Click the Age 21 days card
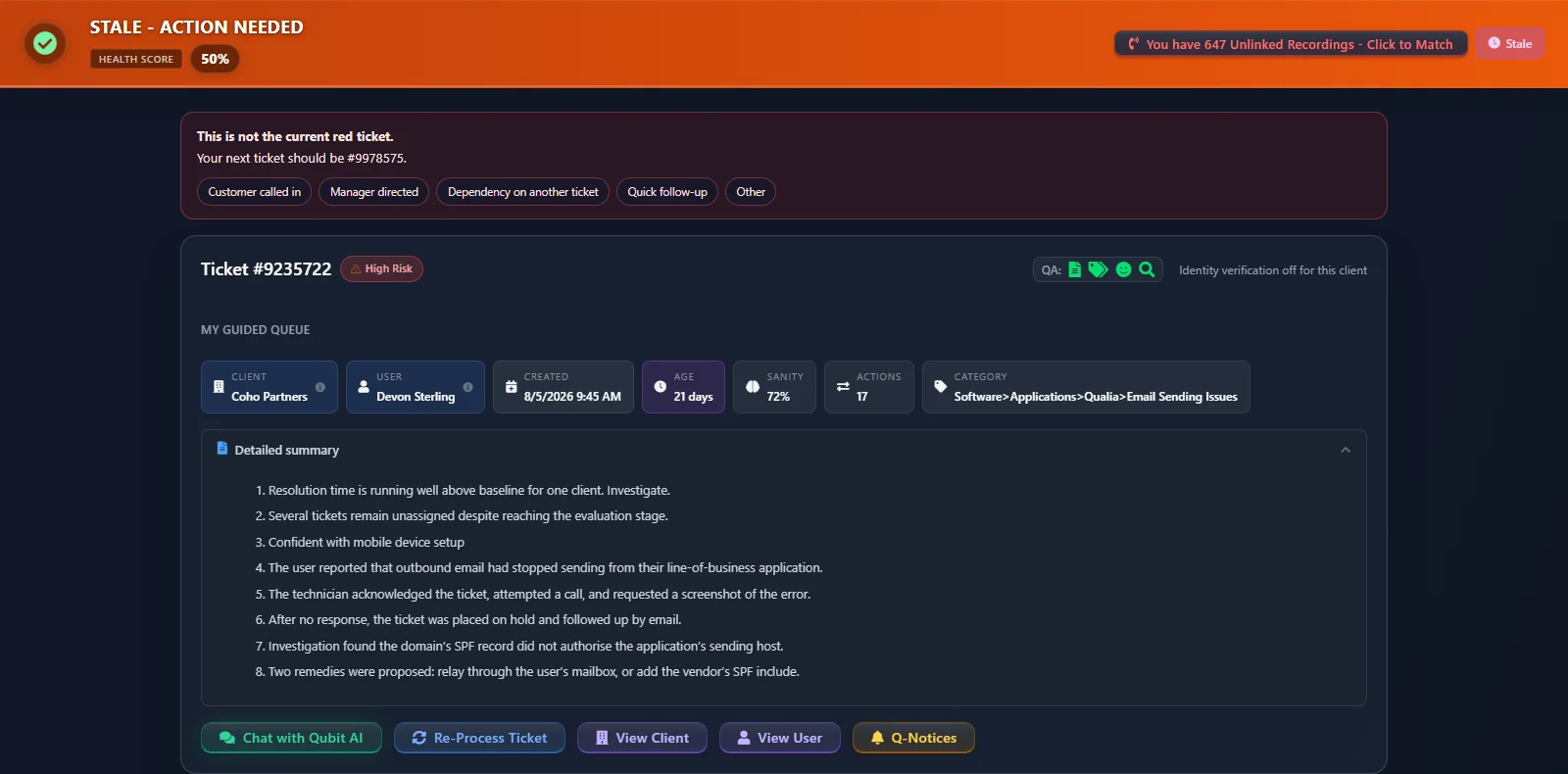The width and height of the screenshot is (1568, 774). 683,387
